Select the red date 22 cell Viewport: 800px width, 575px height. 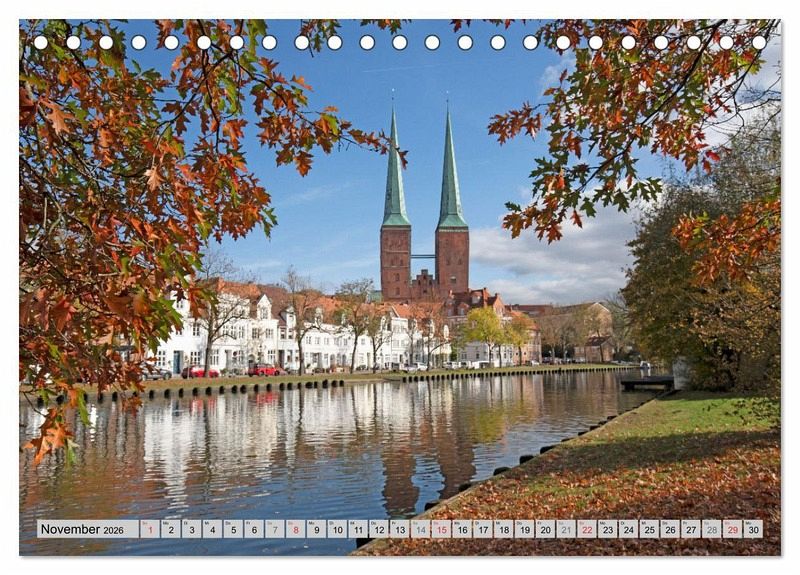587,529
